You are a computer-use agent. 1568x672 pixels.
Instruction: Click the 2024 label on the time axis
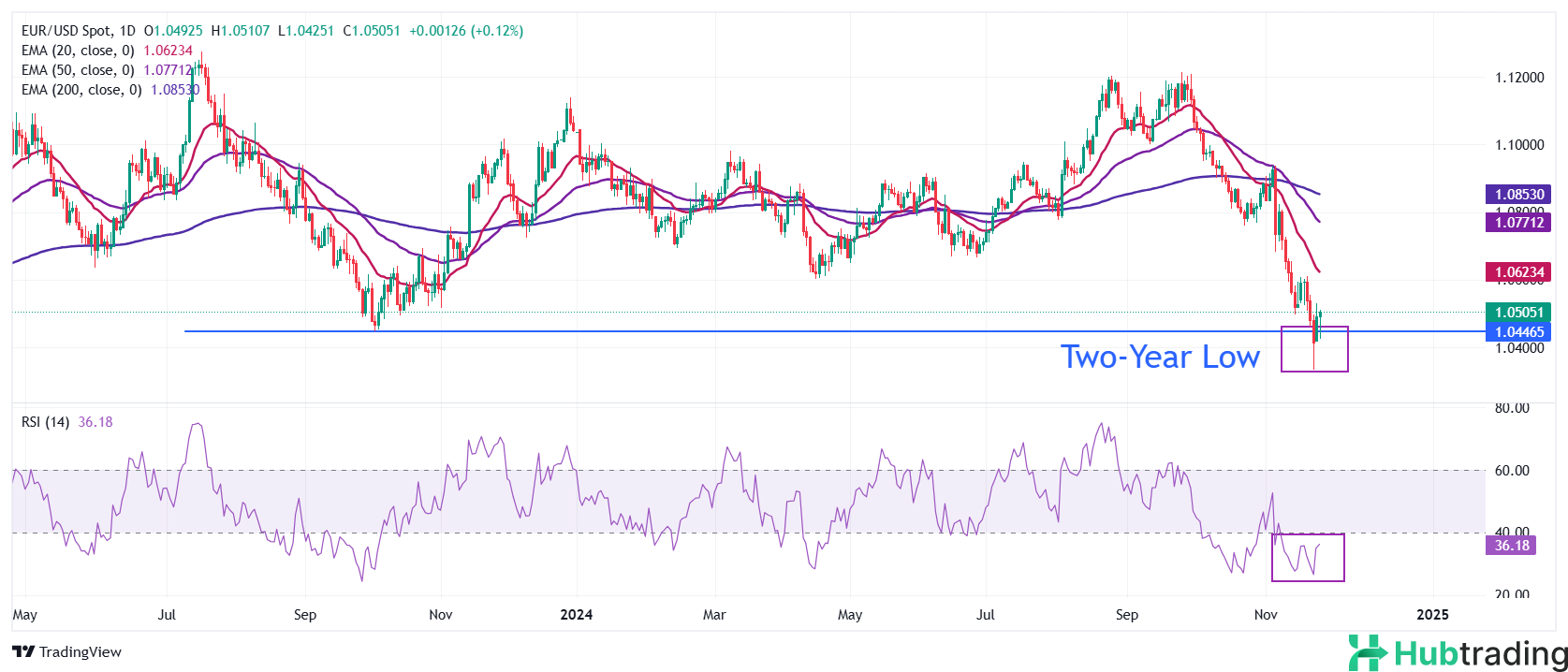pyautogui.click(x=576, y=615)
